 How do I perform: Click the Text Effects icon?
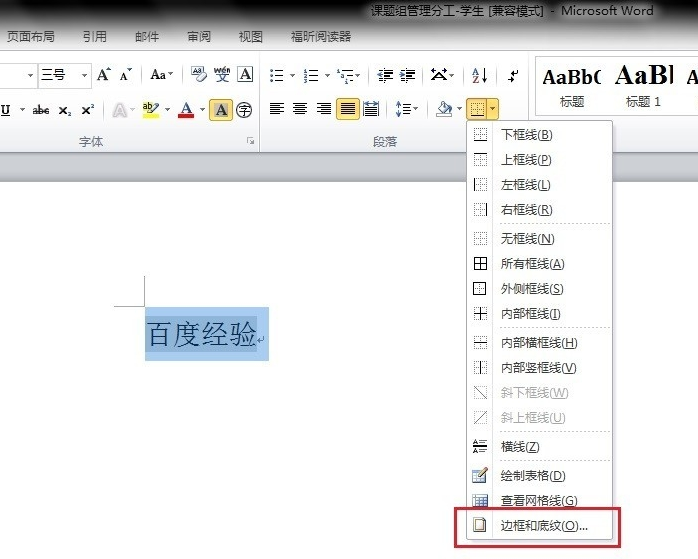[119, 110]
